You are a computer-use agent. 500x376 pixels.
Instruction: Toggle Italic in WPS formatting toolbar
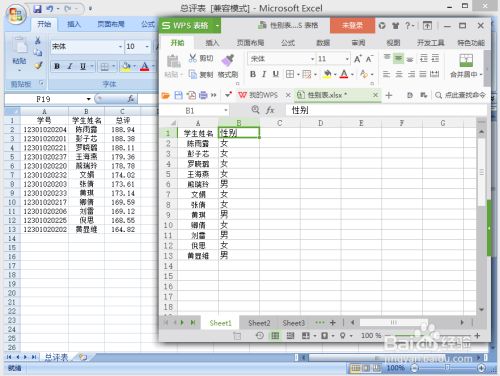coord(264,74)
